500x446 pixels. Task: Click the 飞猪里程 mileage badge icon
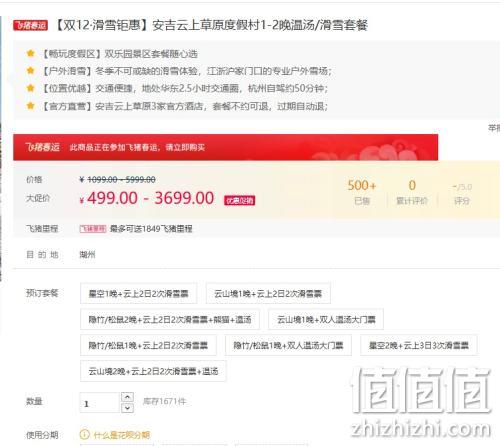(x=93, y=229)
